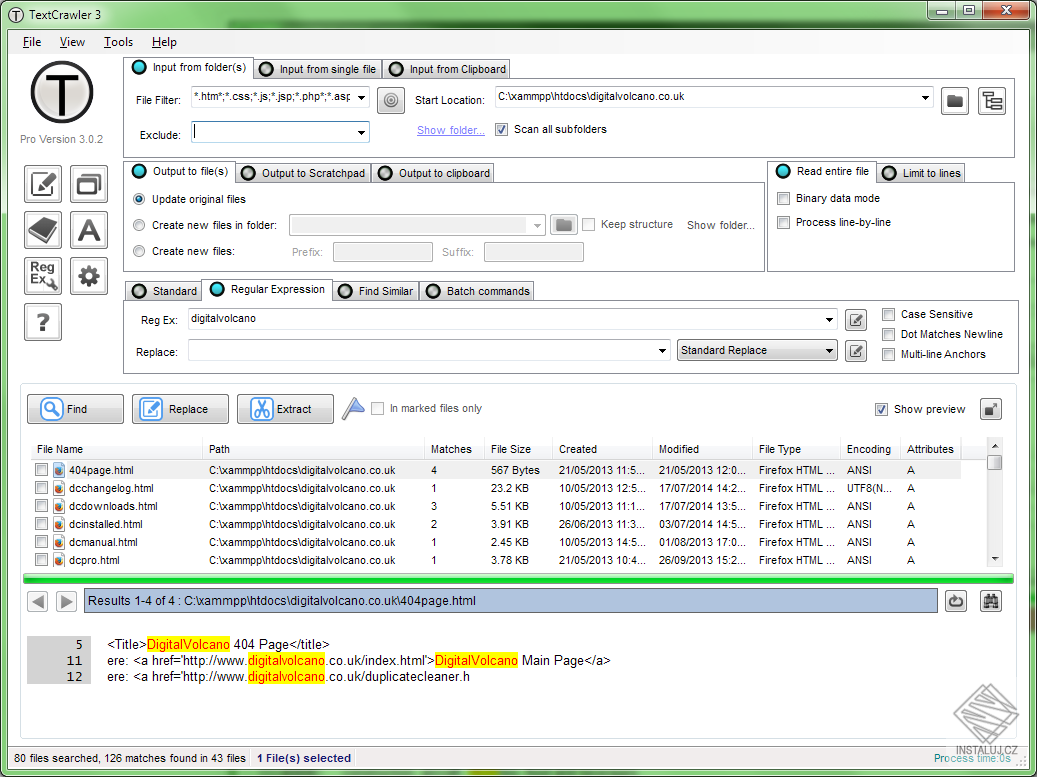
Task: Open the View menu
Action: 72,42
